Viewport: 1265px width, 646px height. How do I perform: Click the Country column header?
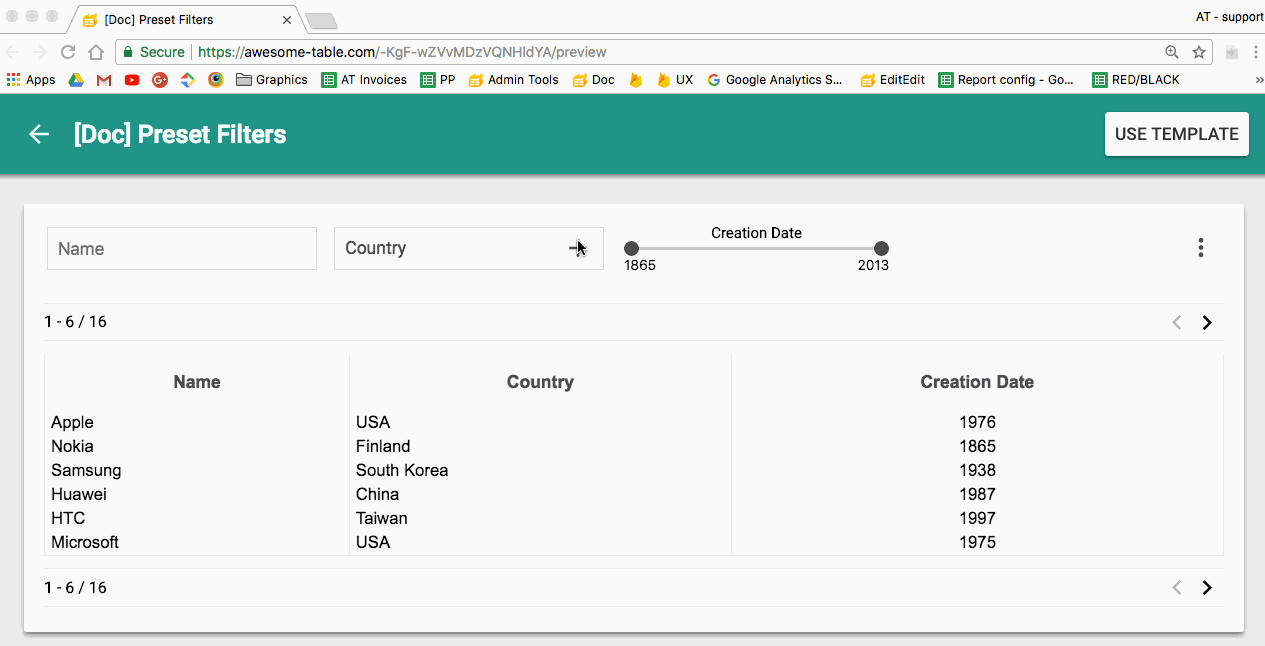tap(540, 382)
